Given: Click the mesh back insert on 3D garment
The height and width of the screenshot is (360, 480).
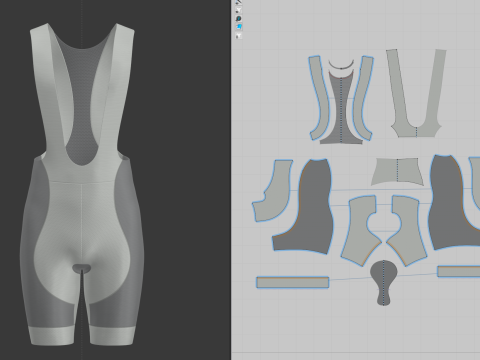Looking at the screenshot, I should point(82,100).
